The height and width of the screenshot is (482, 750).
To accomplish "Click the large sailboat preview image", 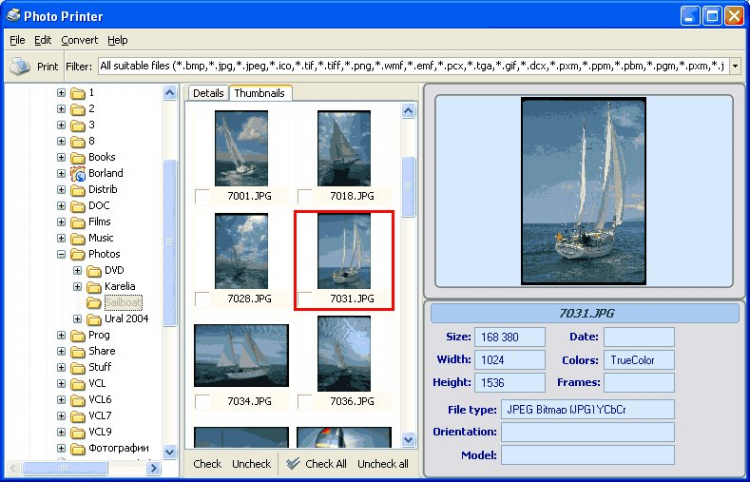I will (583, 191).
